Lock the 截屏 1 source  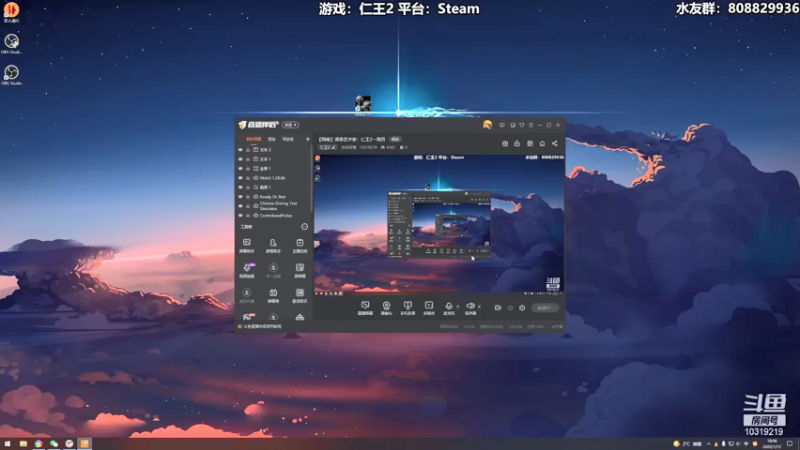pyautogui.click(x=248, y=187)
